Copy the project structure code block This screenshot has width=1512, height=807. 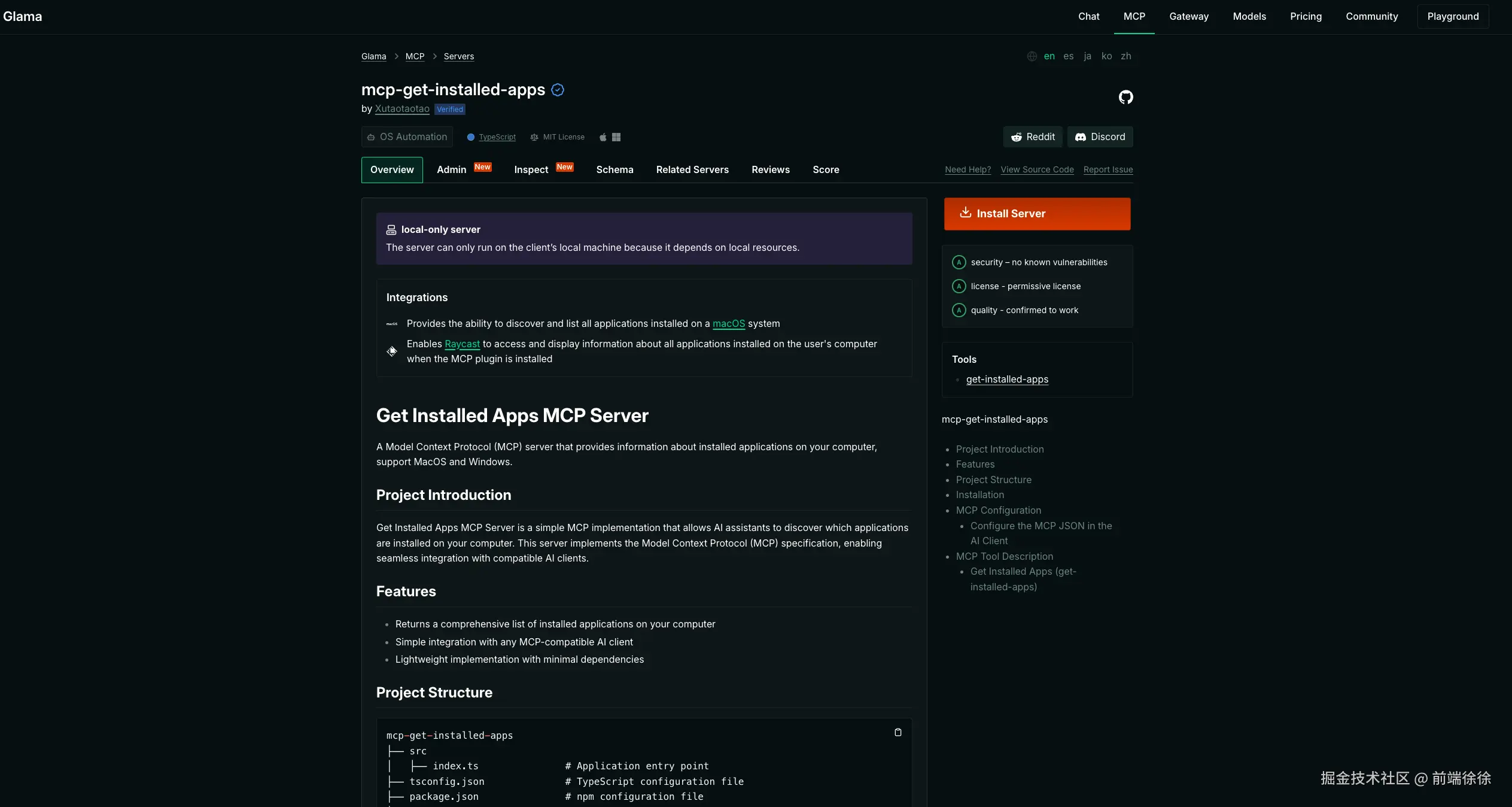(x=898, y=732)
